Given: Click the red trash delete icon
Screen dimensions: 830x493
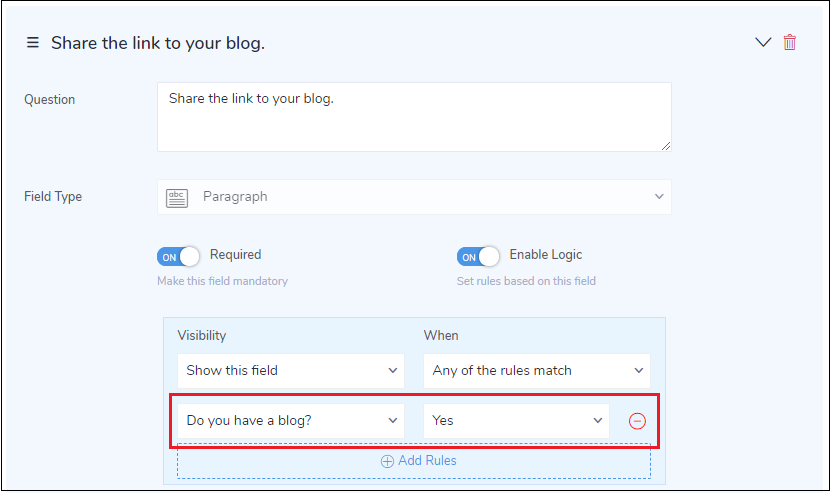Looking at the screenshot, I should pos(790,43).
